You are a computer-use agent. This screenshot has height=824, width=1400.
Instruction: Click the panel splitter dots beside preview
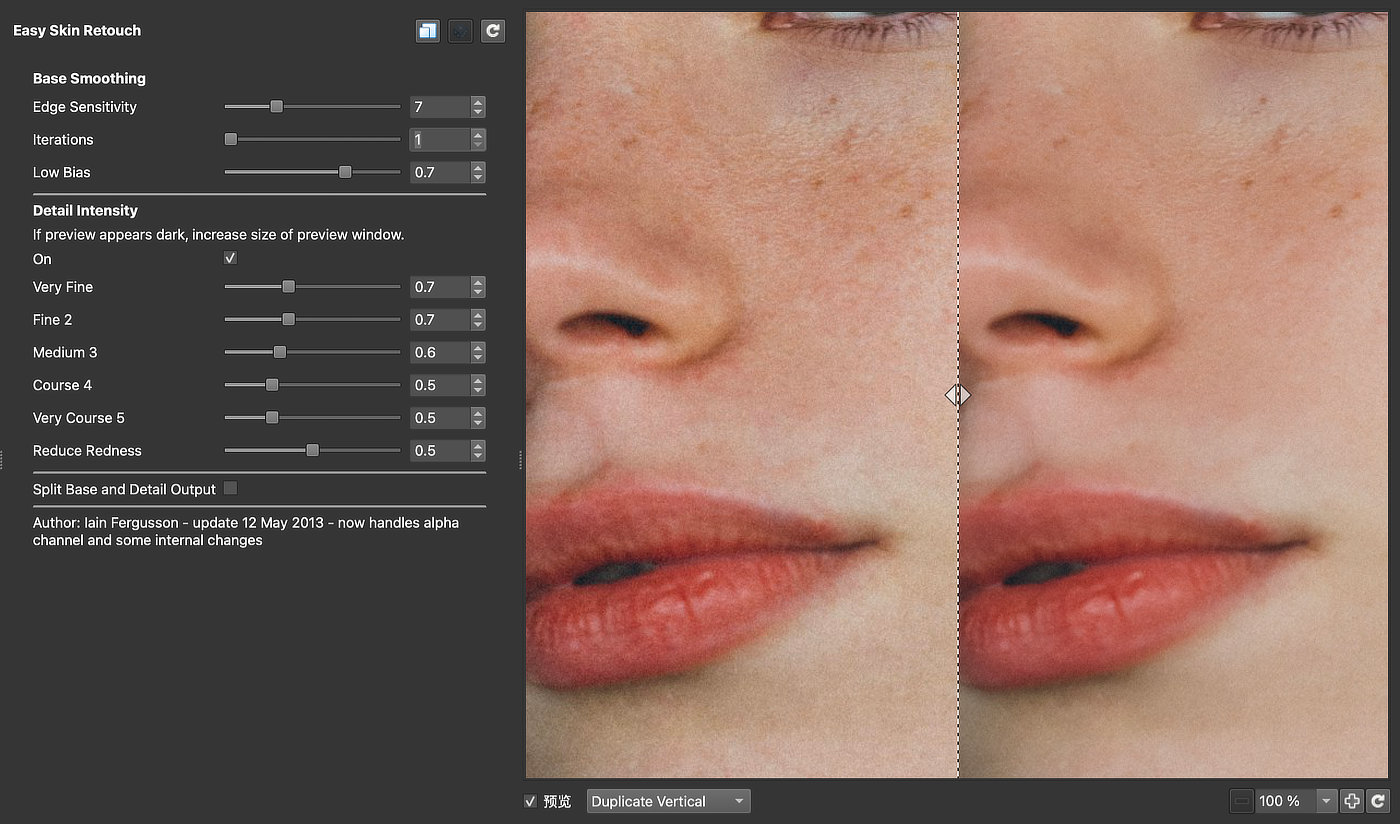click(x=520, y=459)
